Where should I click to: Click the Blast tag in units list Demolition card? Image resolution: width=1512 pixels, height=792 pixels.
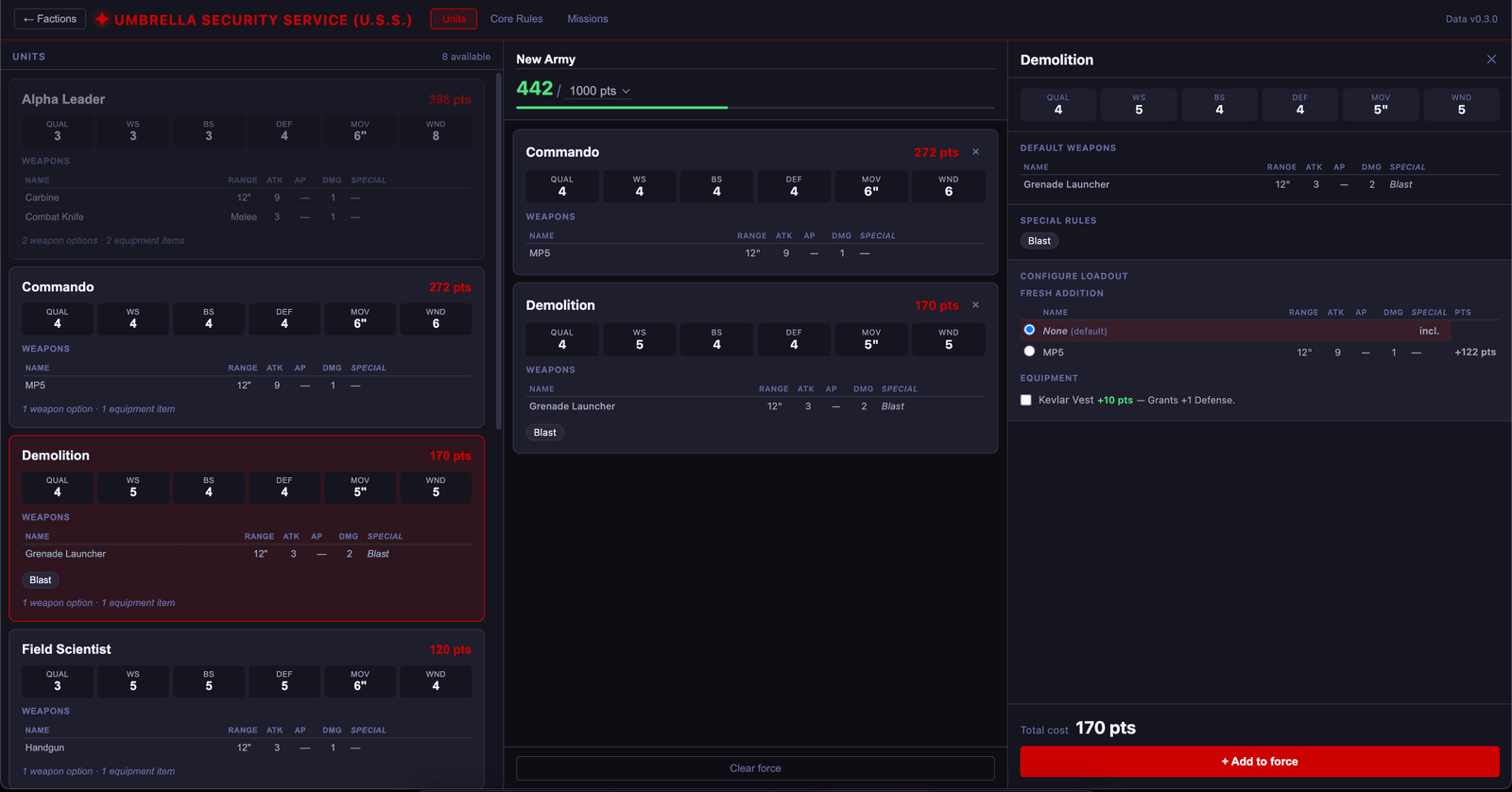point(41,580)
